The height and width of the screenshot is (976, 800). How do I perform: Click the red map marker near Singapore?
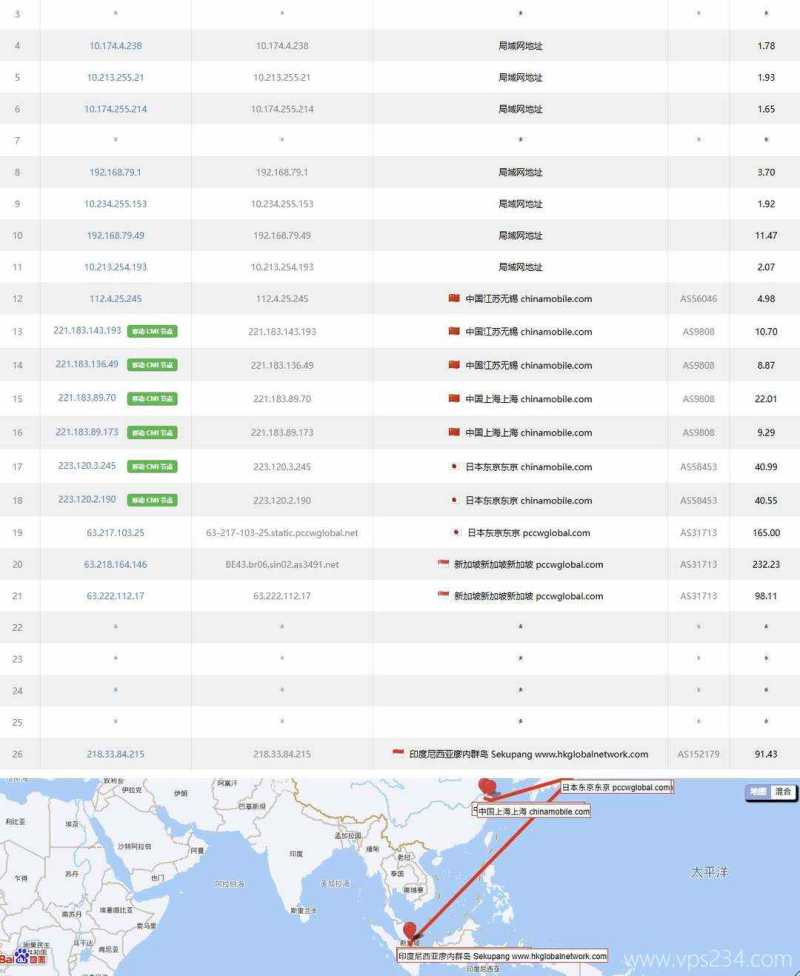(x=409, y=933)
